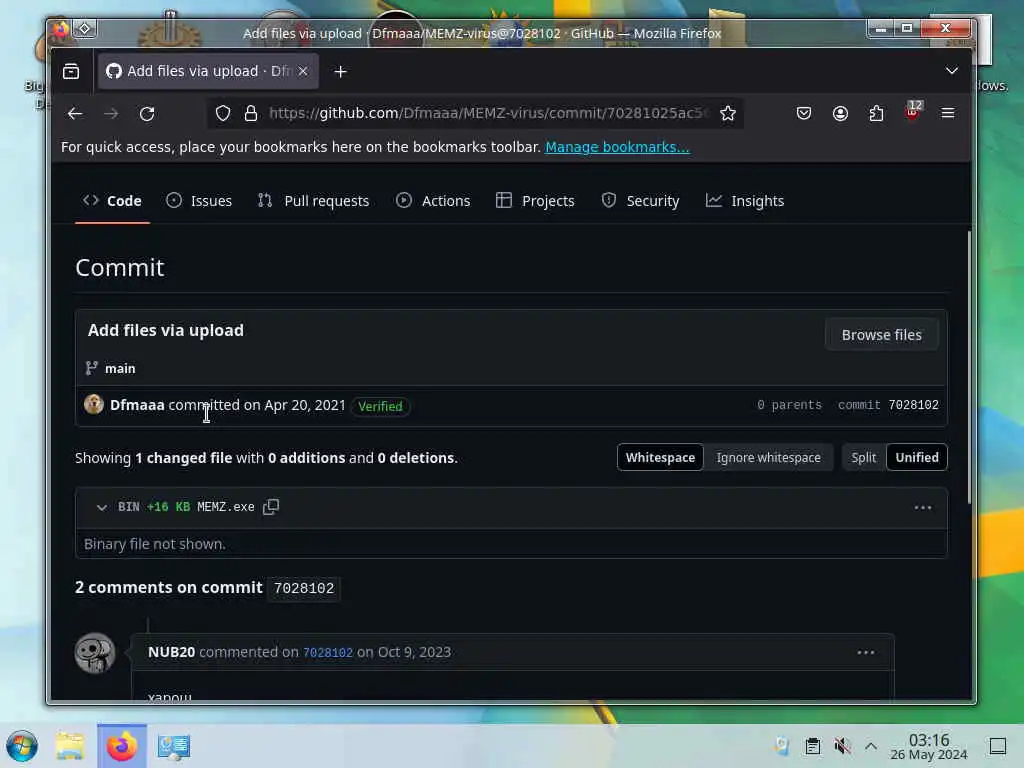The width and height of the screenshot is (1024, 768).
Task: Collapse the MEMZ.exe file diff
Action: click(x=101, y=507)
